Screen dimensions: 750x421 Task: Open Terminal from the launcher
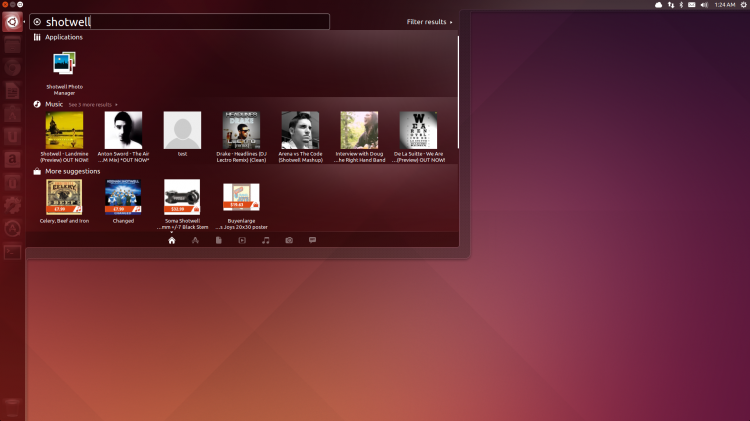12,252
